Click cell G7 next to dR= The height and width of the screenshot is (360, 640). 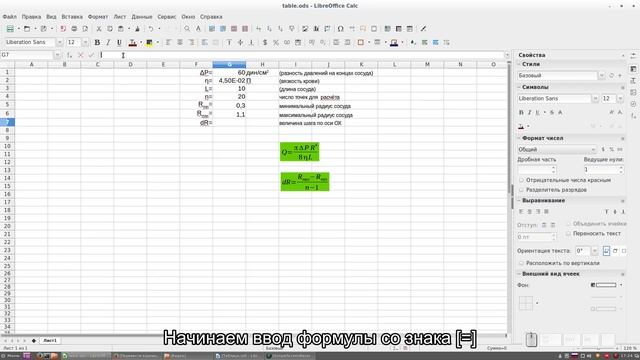tap(229, 122)
